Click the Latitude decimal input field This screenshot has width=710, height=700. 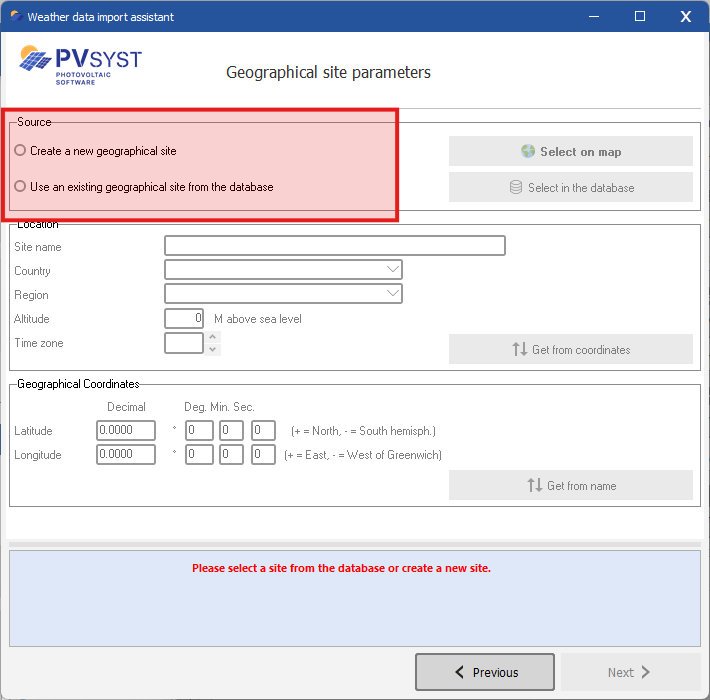coord(126,431)
